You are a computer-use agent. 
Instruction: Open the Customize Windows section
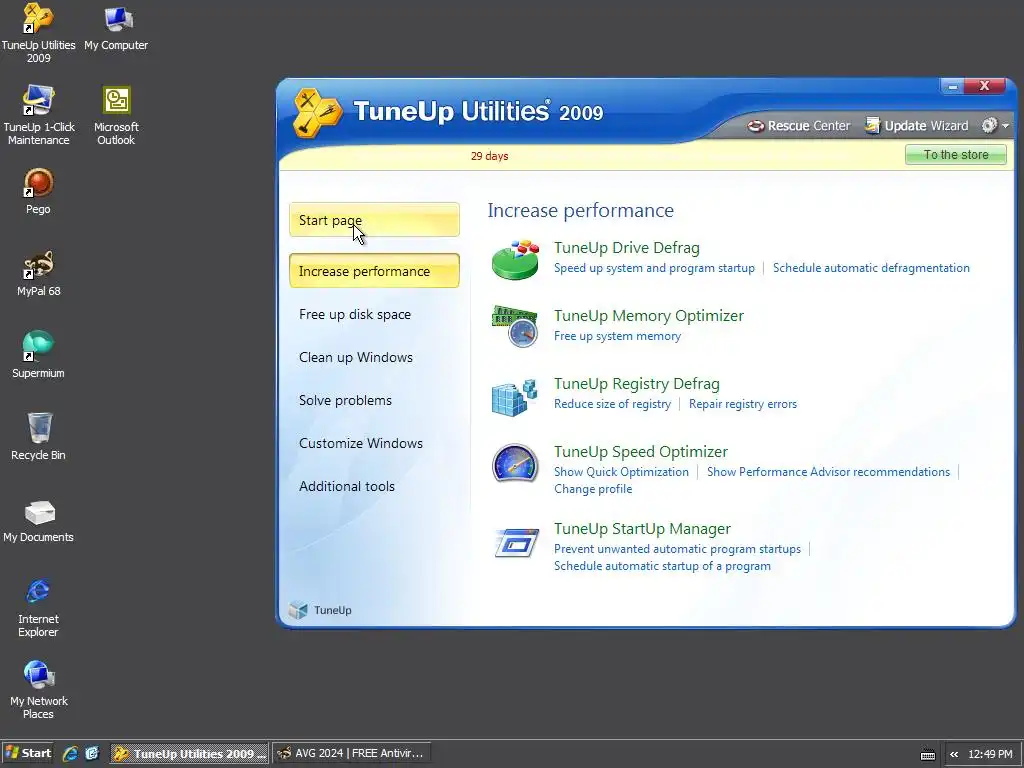(360, 443)
